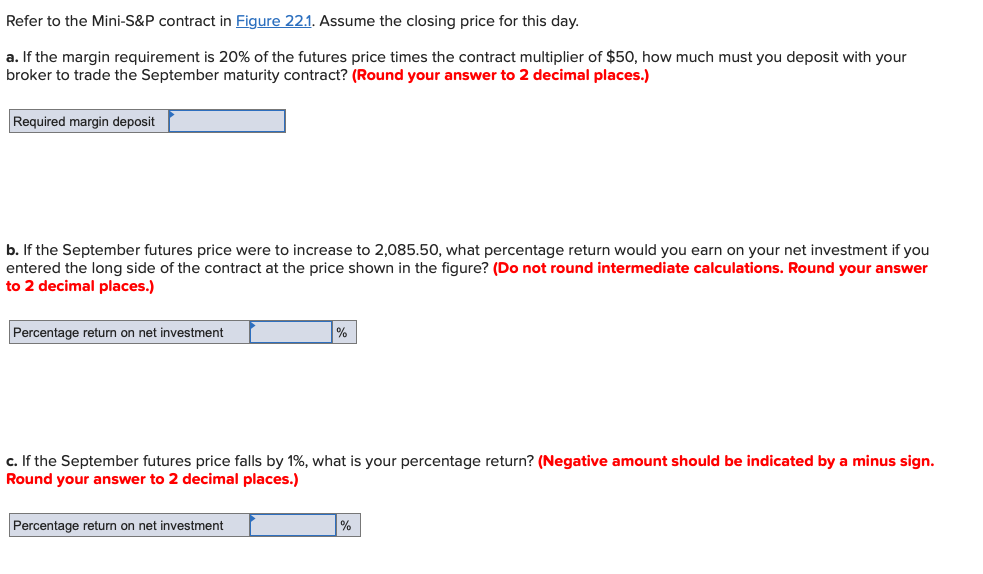
Task: Click part b 'Percentage return on net investment' label
Action: pyautogui.click(x=130, y=332)
